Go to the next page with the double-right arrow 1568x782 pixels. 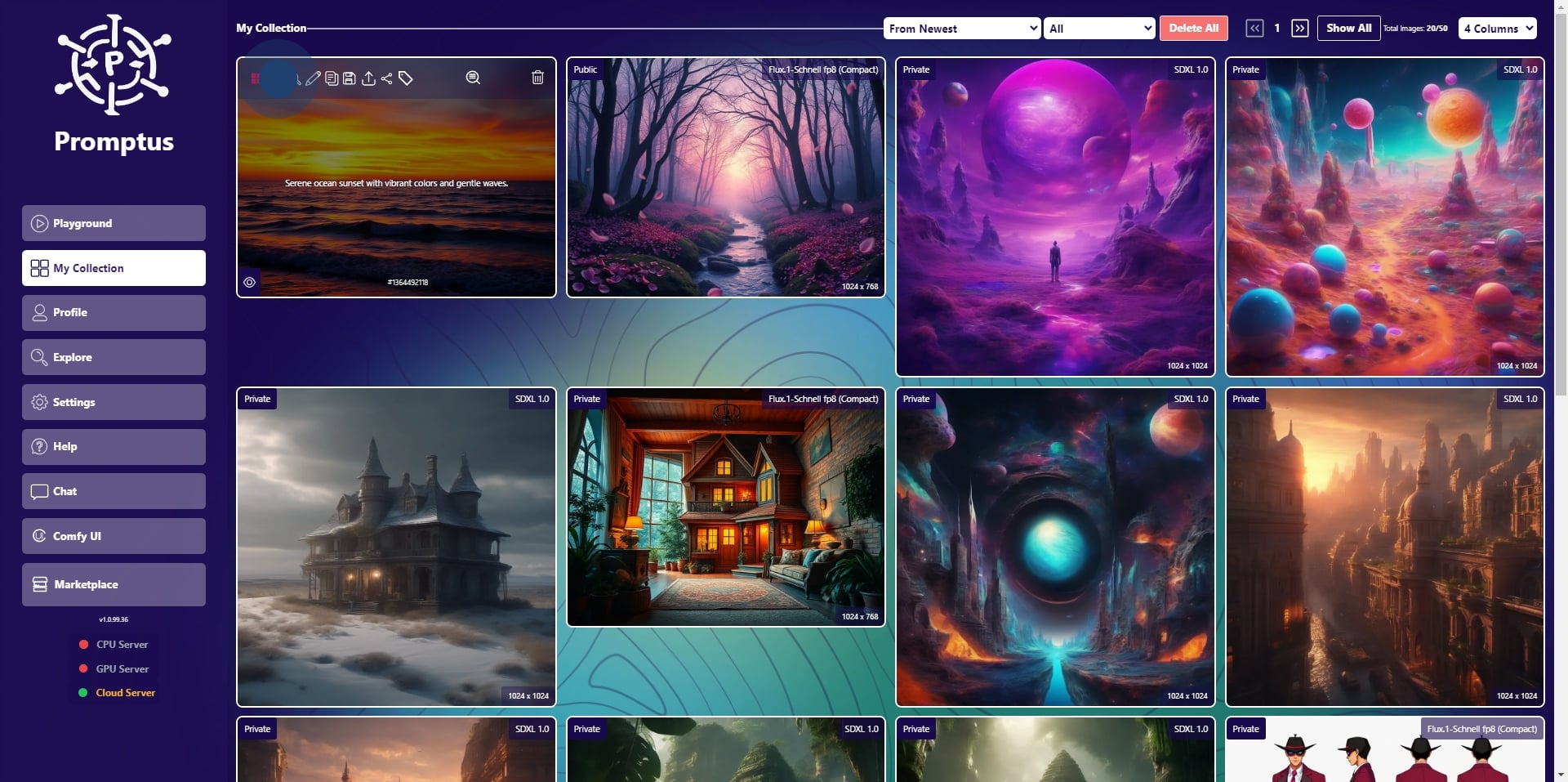(x=1300, y=29)
